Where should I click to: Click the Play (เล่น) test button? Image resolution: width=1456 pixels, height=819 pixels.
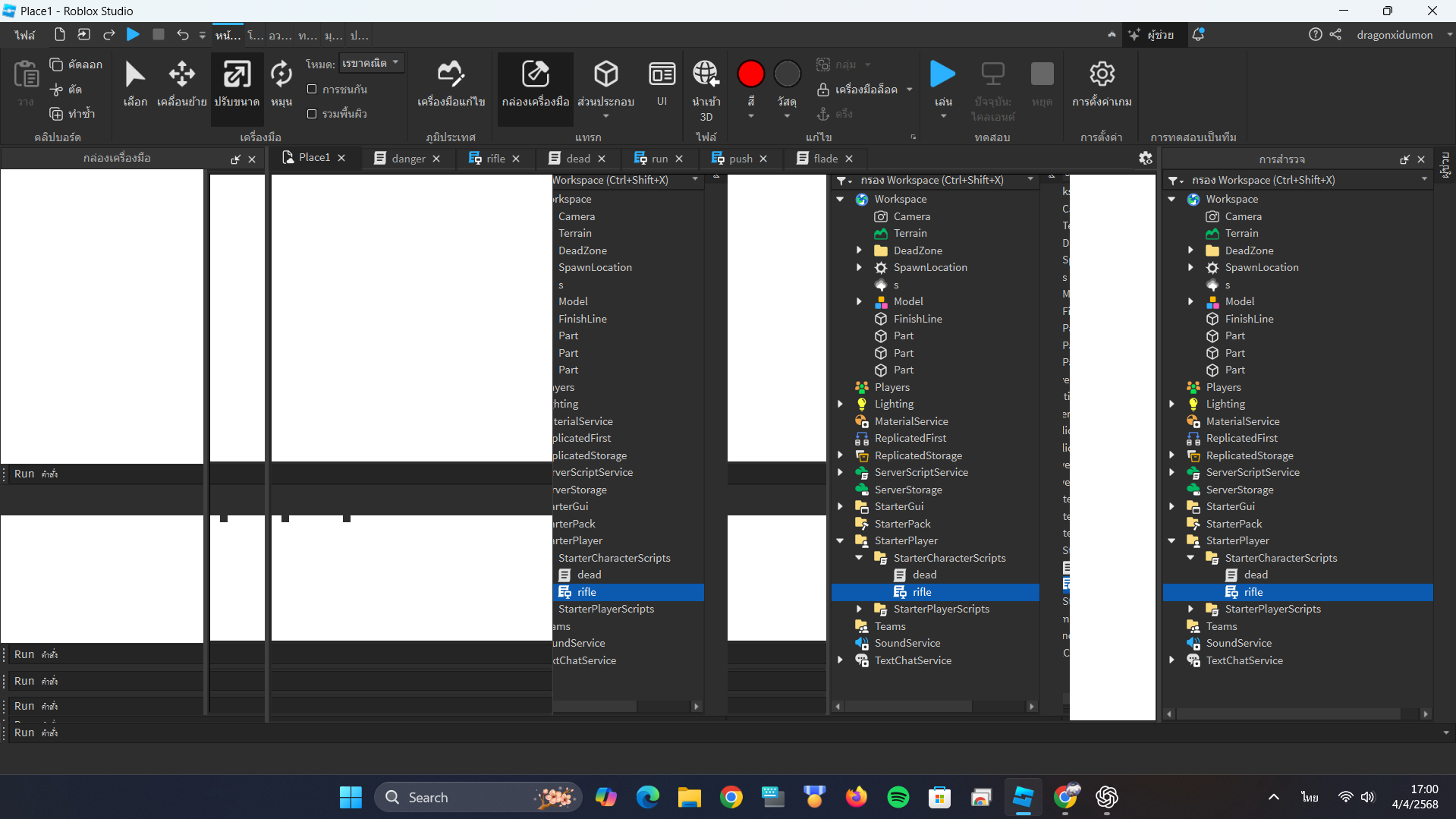[943, 74]
